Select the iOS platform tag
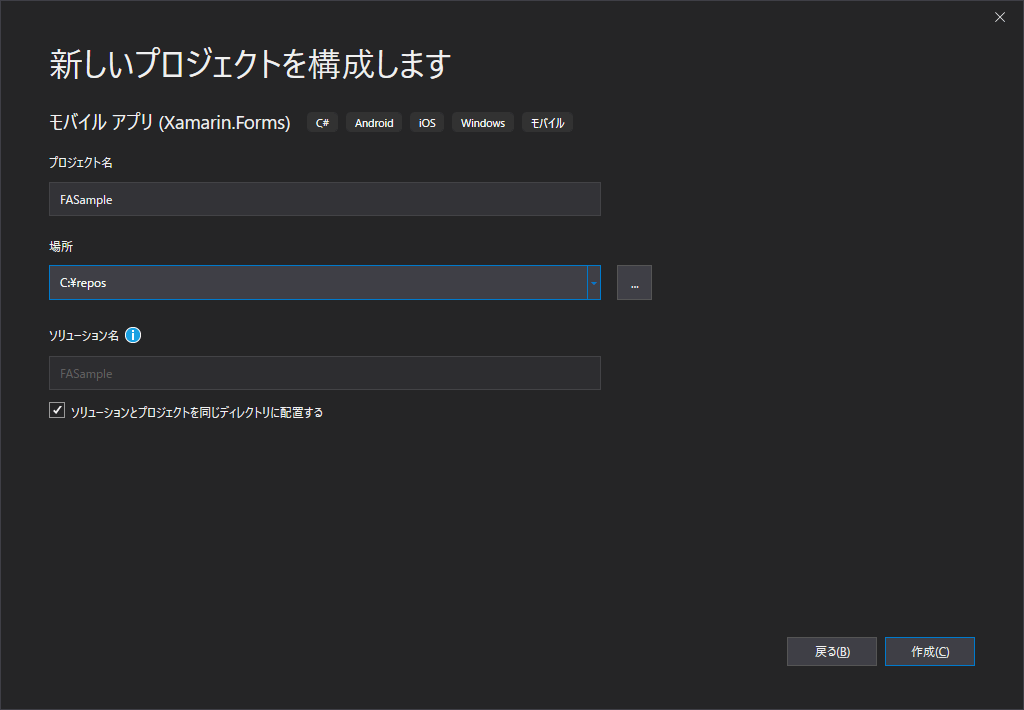The width and height of the screenshot is (1024, 710). coord(426,122)
